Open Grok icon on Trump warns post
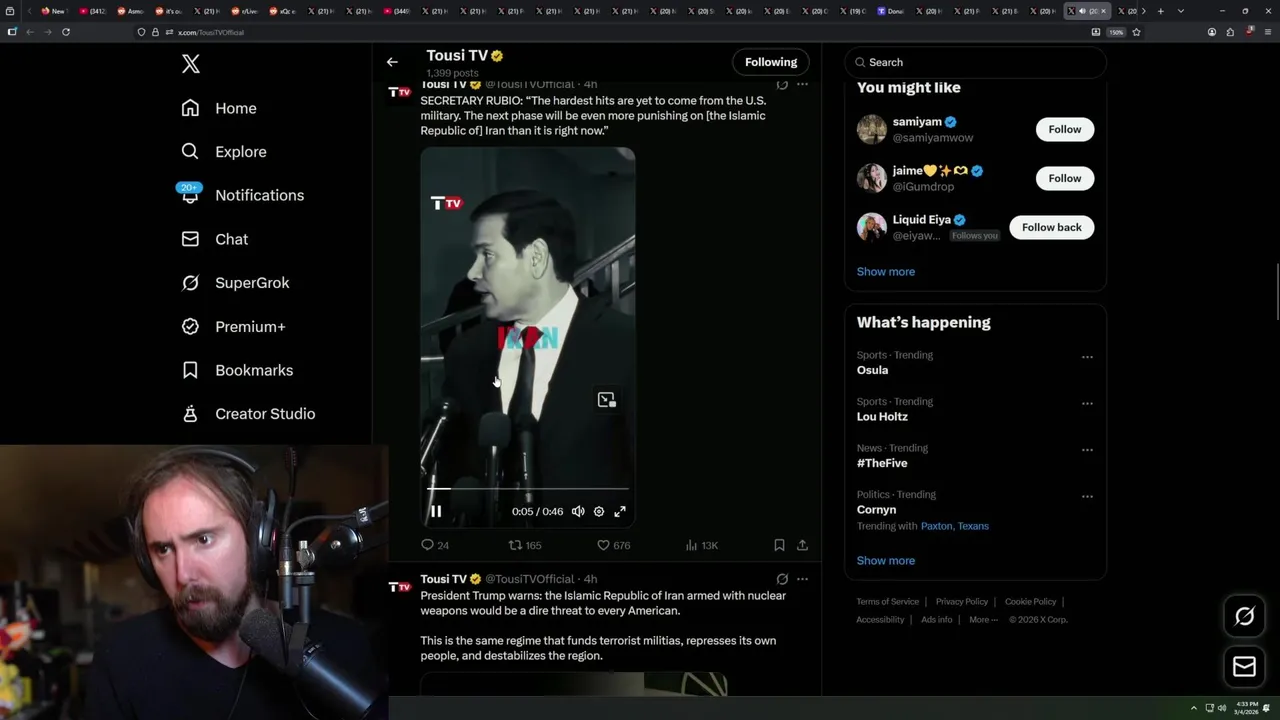The width and height of the screenshot is (1280, 720). click(782, 579)
